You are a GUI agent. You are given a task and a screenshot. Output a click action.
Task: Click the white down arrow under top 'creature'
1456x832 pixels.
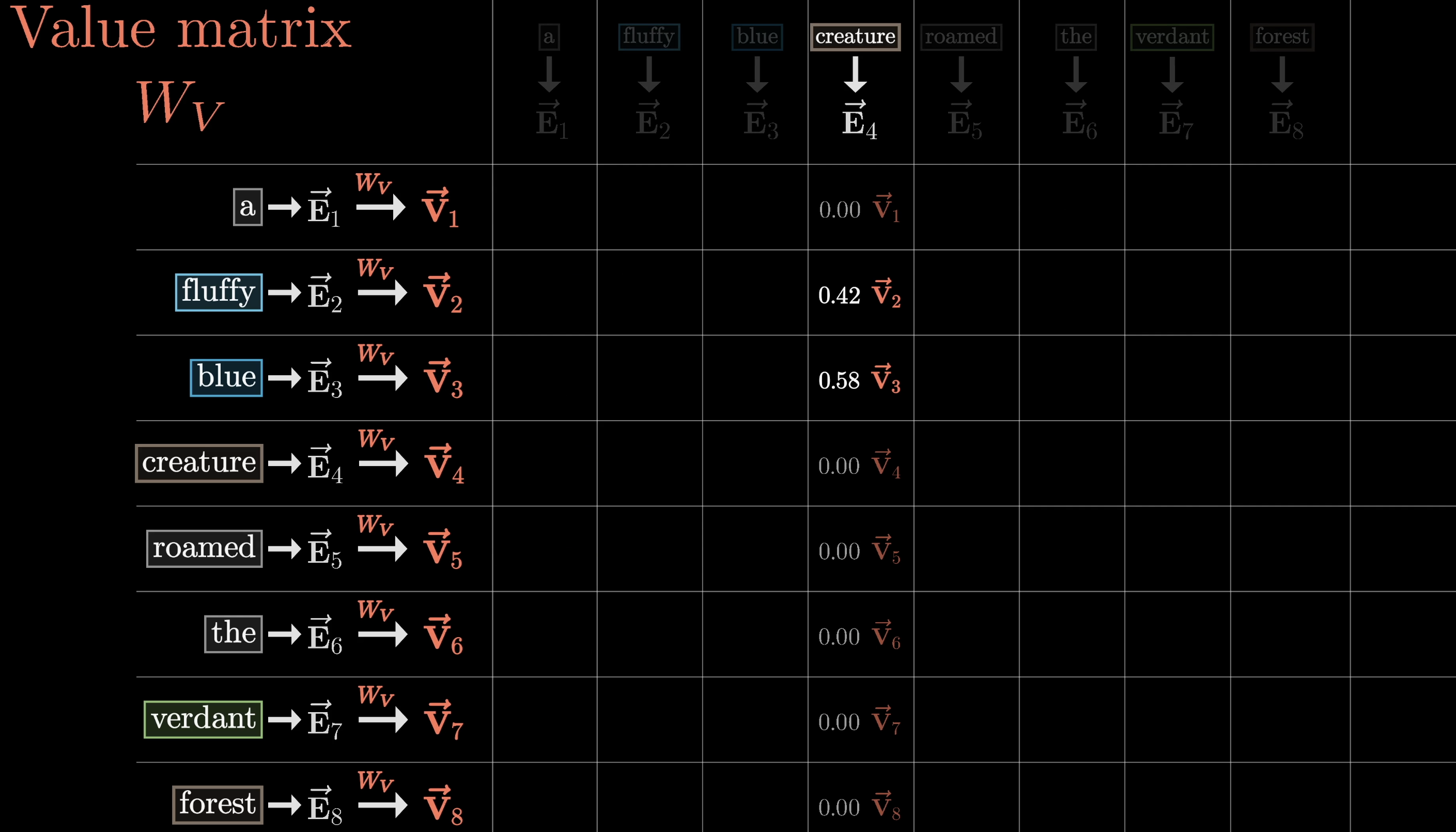tap(855, 74)
